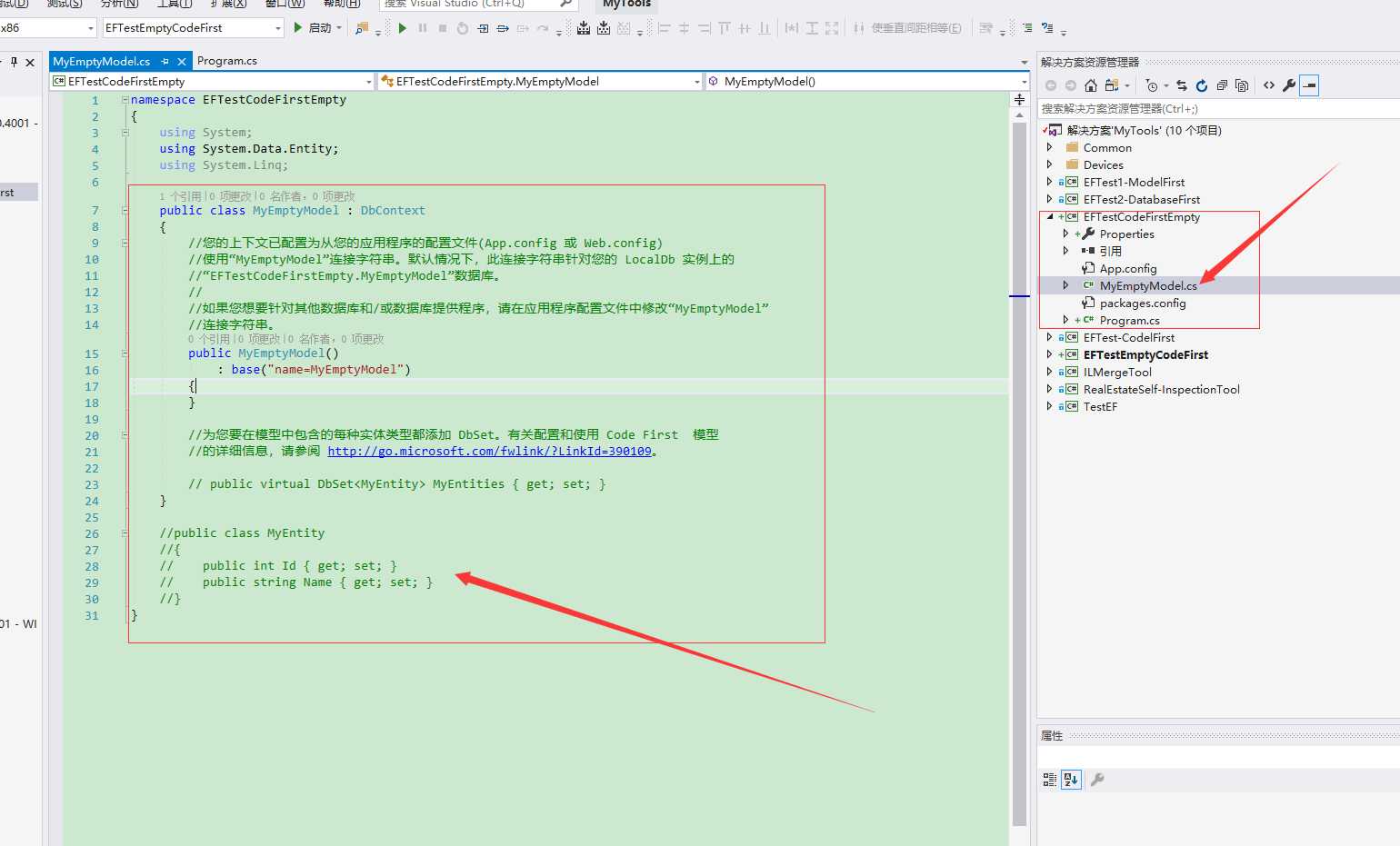
Task: Click the decrease indent toolbar icon
Action: coord(1027,28)
